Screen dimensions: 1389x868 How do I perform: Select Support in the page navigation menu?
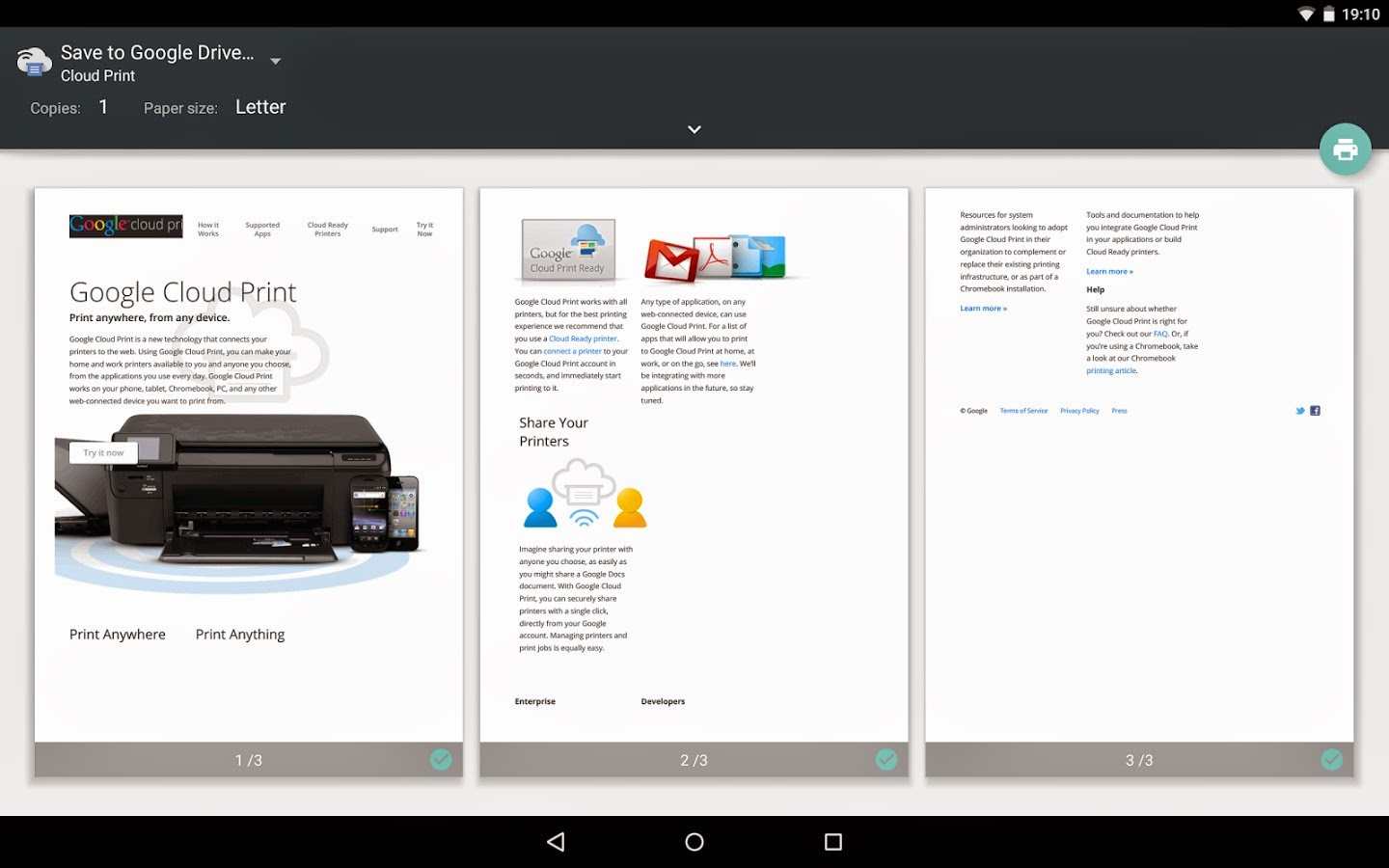click(385, 229)
